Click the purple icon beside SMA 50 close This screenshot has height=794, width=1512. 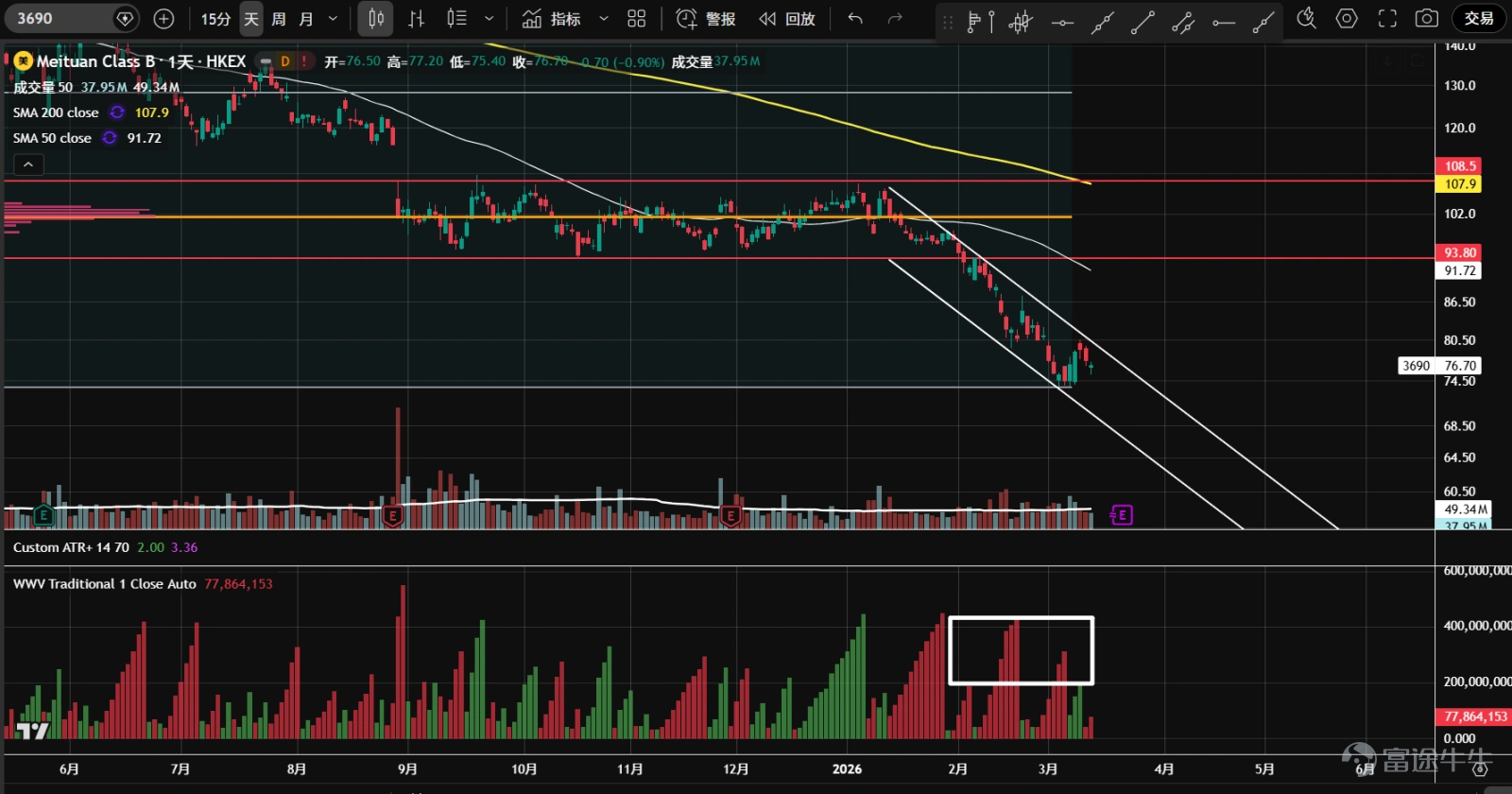[x=110, y=138]
